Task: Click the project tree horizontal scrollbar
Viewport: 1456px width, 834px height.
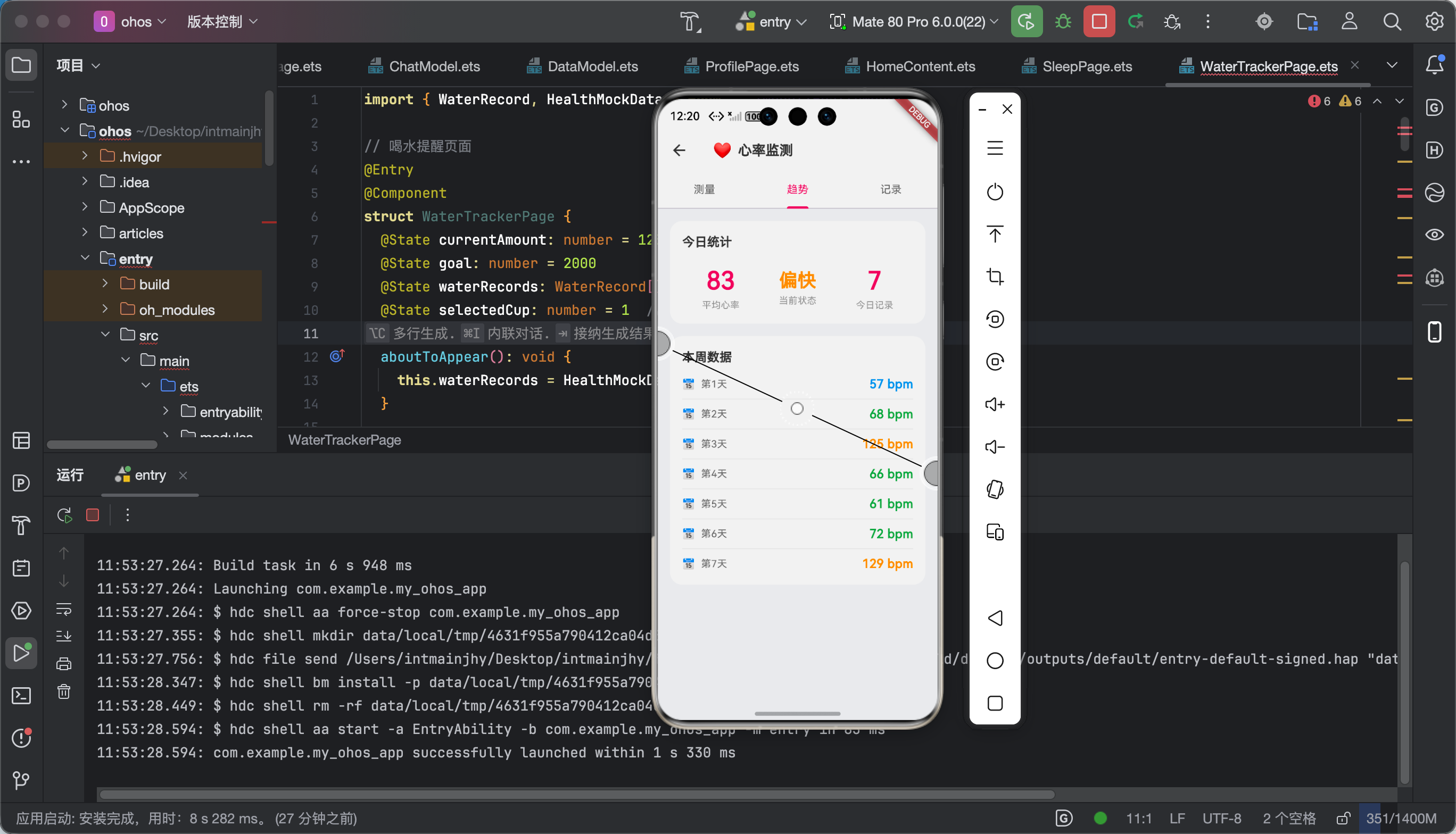Action: click(x=102, y=445)
